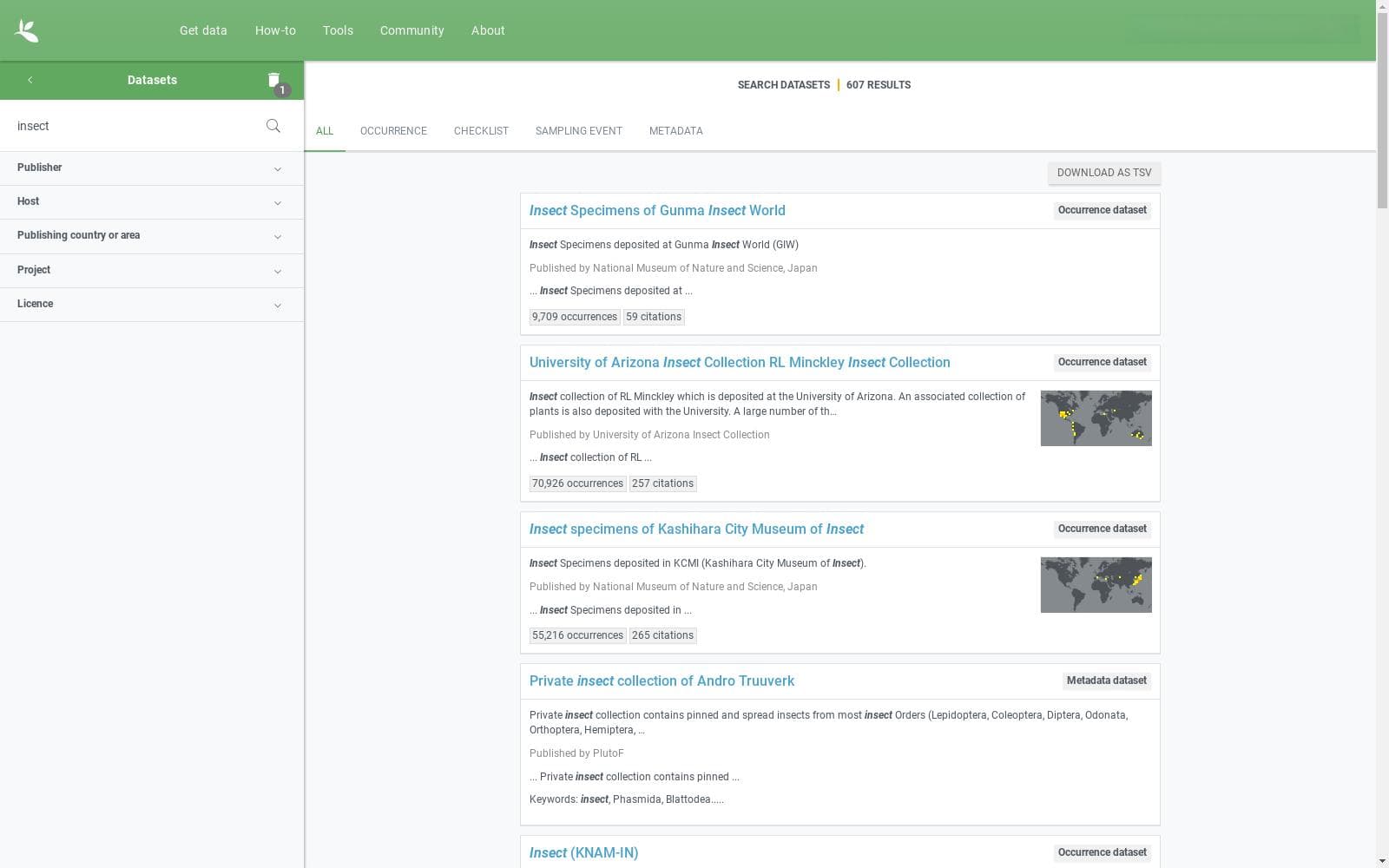The height and width of the screenshot is (868, 1389).
Task: Click the 265 citations tag
Action: tap(662, 635)
